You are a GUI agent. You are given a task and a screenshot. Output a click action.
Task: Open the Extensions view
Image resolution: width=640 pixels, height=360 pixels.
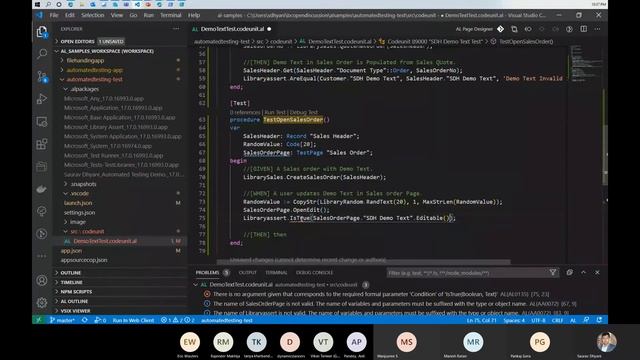[42, 144]
